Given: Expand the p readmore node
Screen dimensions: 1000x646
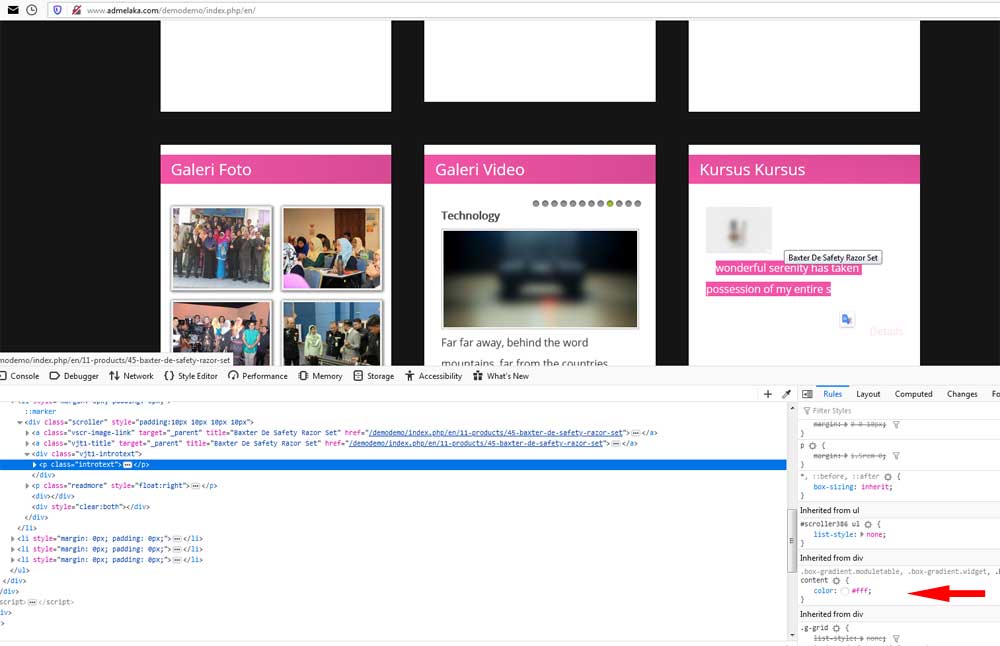Looking at the screenshot, I should click(27, 486).
